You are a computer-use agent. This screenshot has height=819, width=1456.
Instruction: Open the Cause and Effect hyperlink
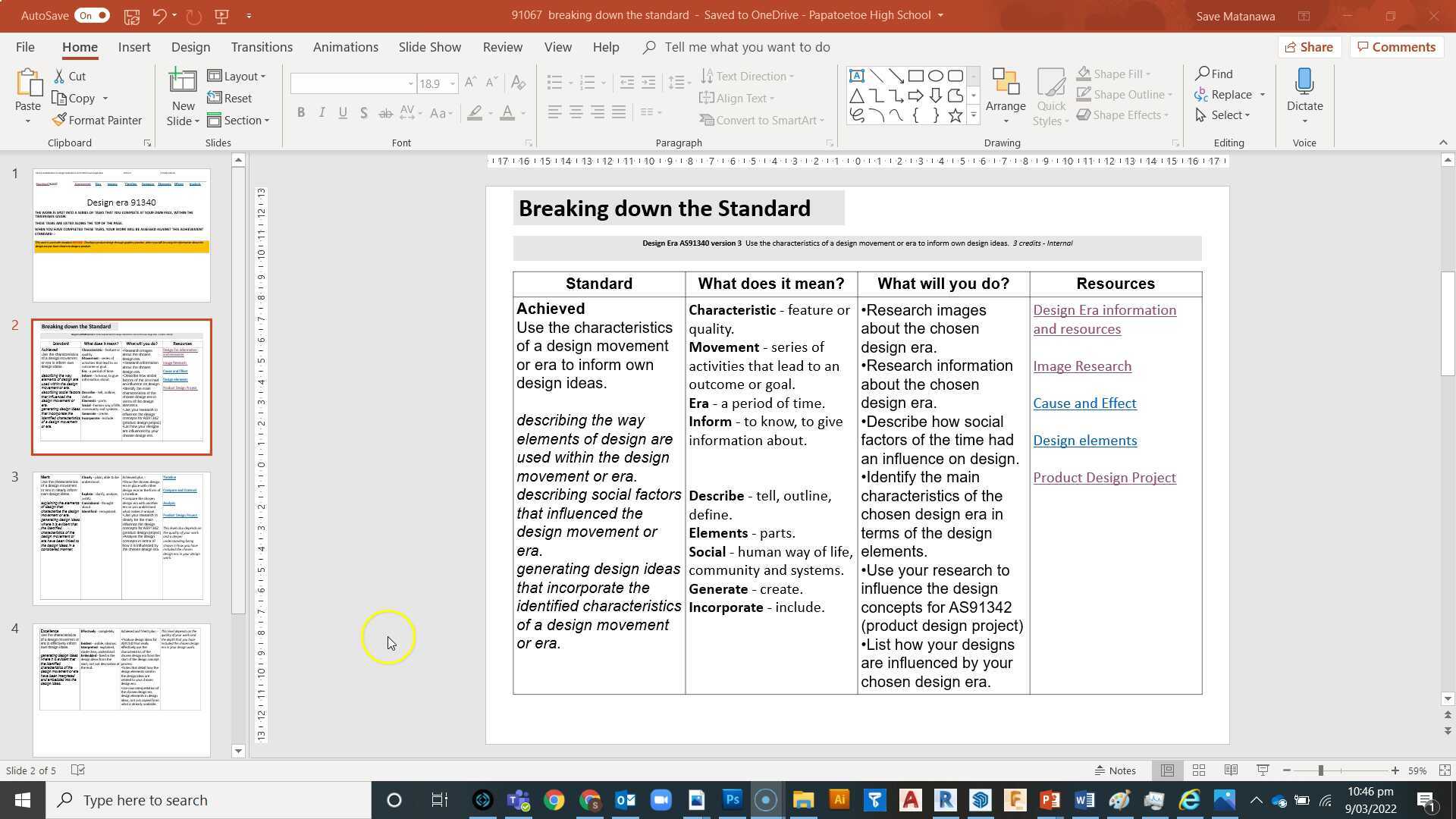tap(1084, 403)
